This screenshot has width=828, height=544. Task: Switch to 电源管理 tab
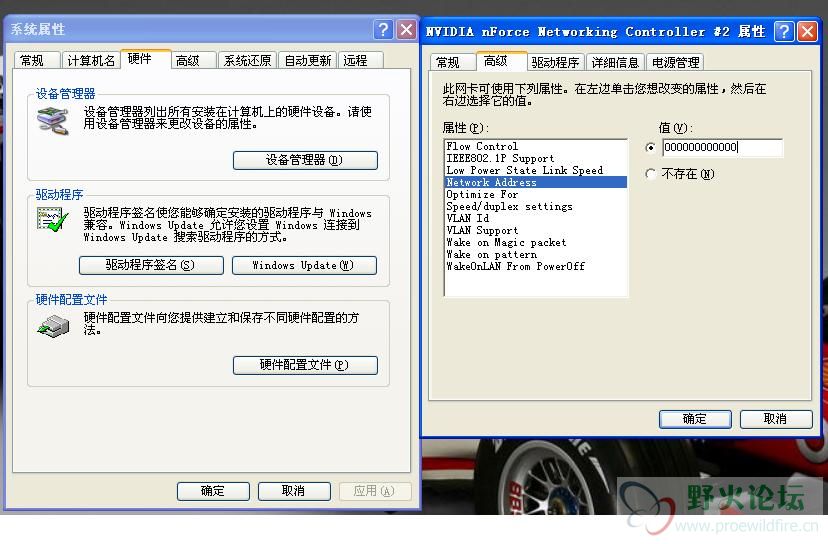[x=675, y=63]
